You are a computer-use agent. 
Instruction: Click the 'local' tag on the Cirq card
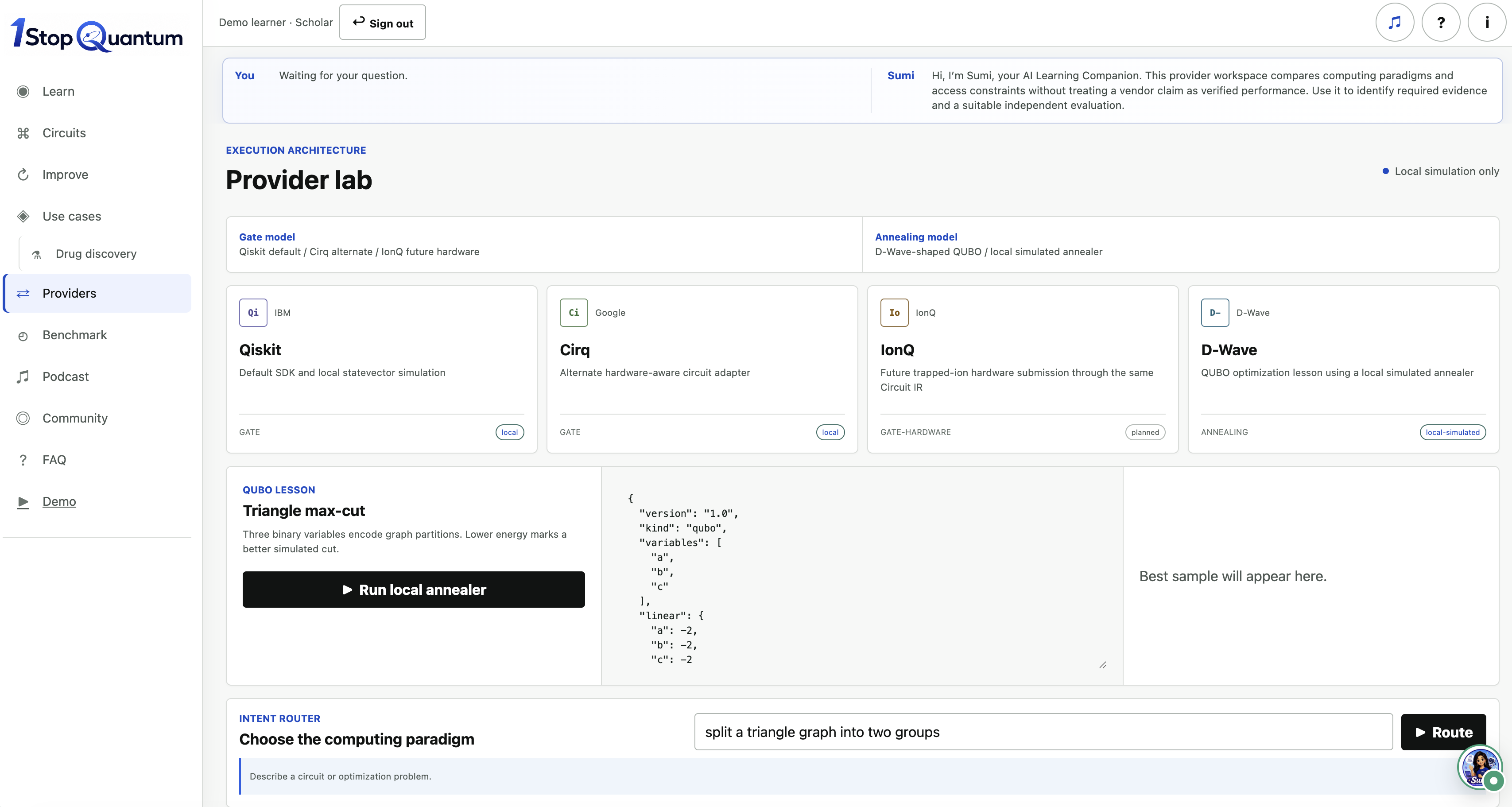coord(830,433)
